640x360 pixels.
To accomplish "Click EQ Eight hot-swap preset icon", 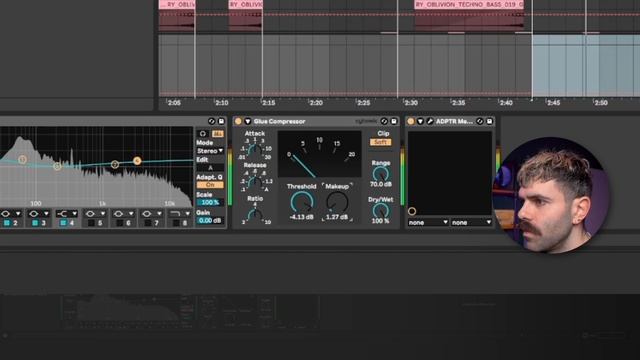I will 211,121.
